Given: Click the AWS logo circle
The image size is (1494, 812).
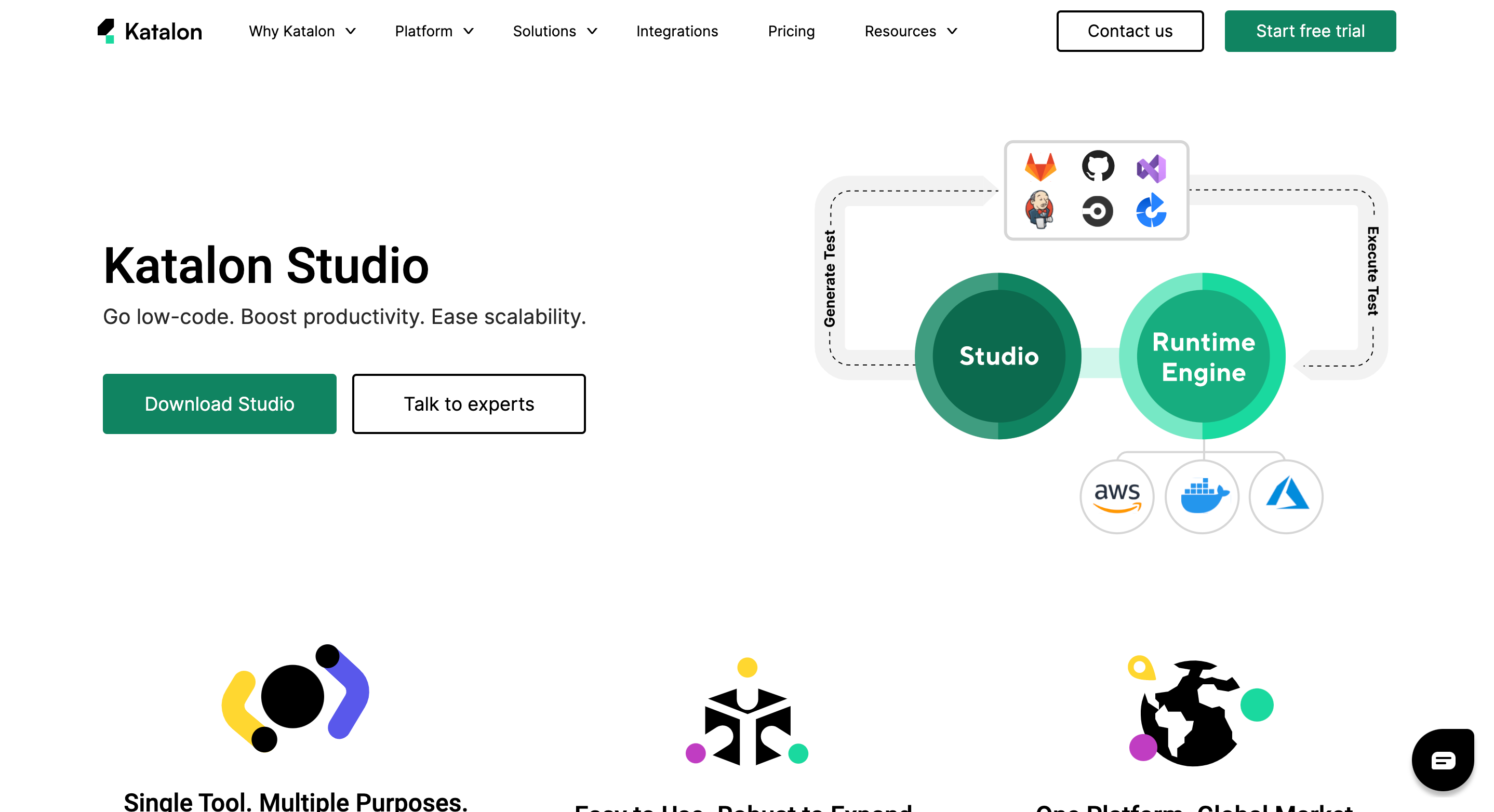Looking at the screenshot, I should click(1117, 497).
